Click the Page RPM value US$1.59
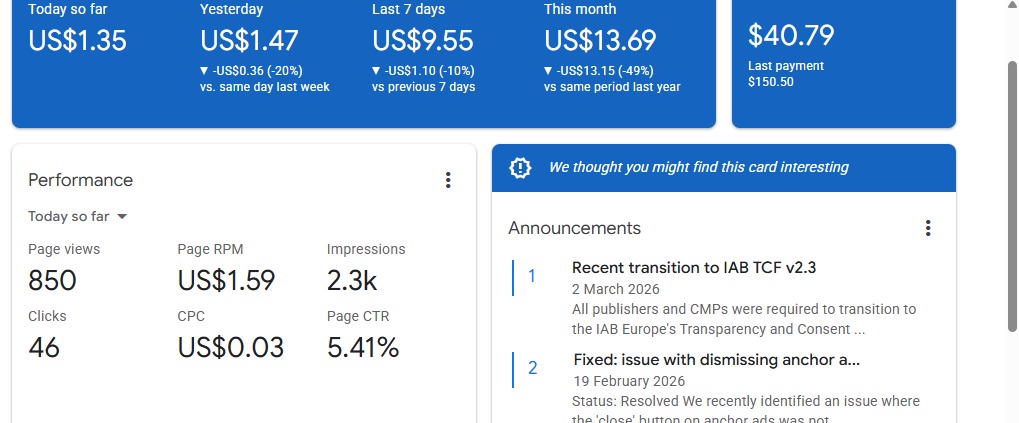Image resolution: width=1019 pixels, height=423 pixels. coord(226,280)
